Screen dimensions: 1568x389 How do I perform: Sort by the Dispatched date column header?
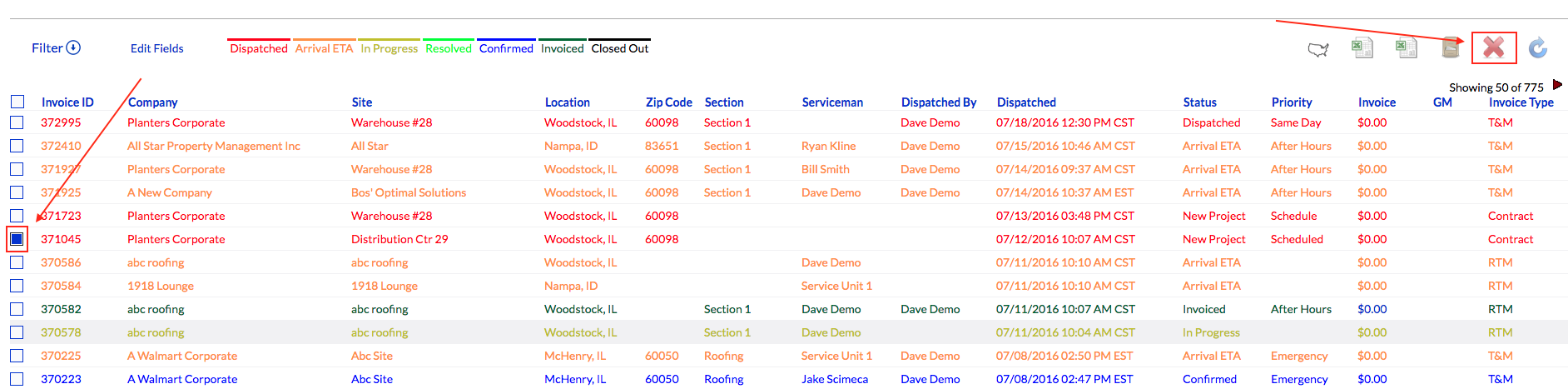(1026, 102)
